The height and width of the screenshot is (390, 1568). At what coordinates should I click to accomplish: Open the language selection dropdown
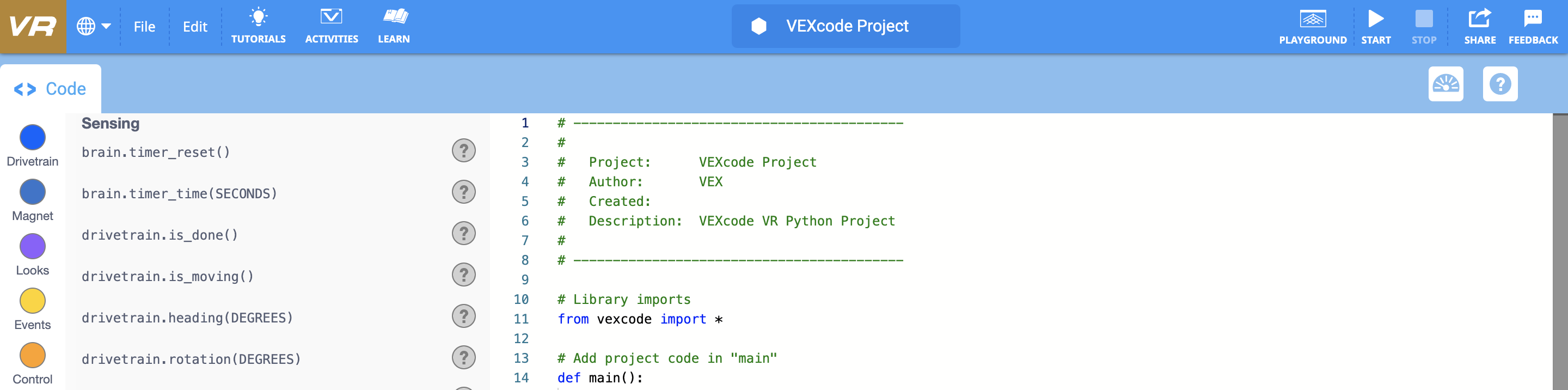(94, 26)
